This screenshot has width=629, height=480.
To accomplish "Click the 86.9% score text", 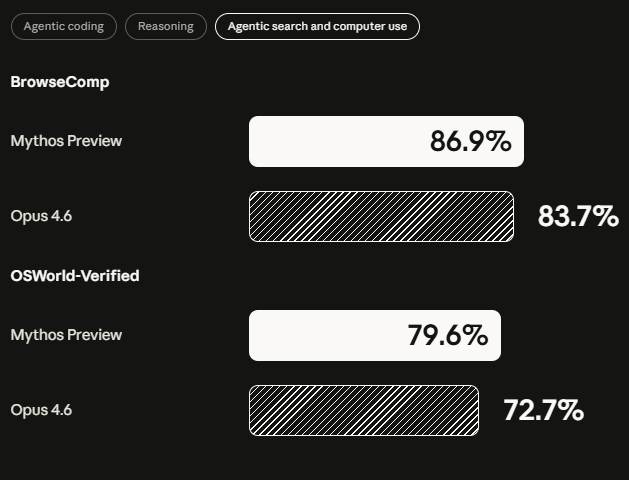I will (470, 141).
